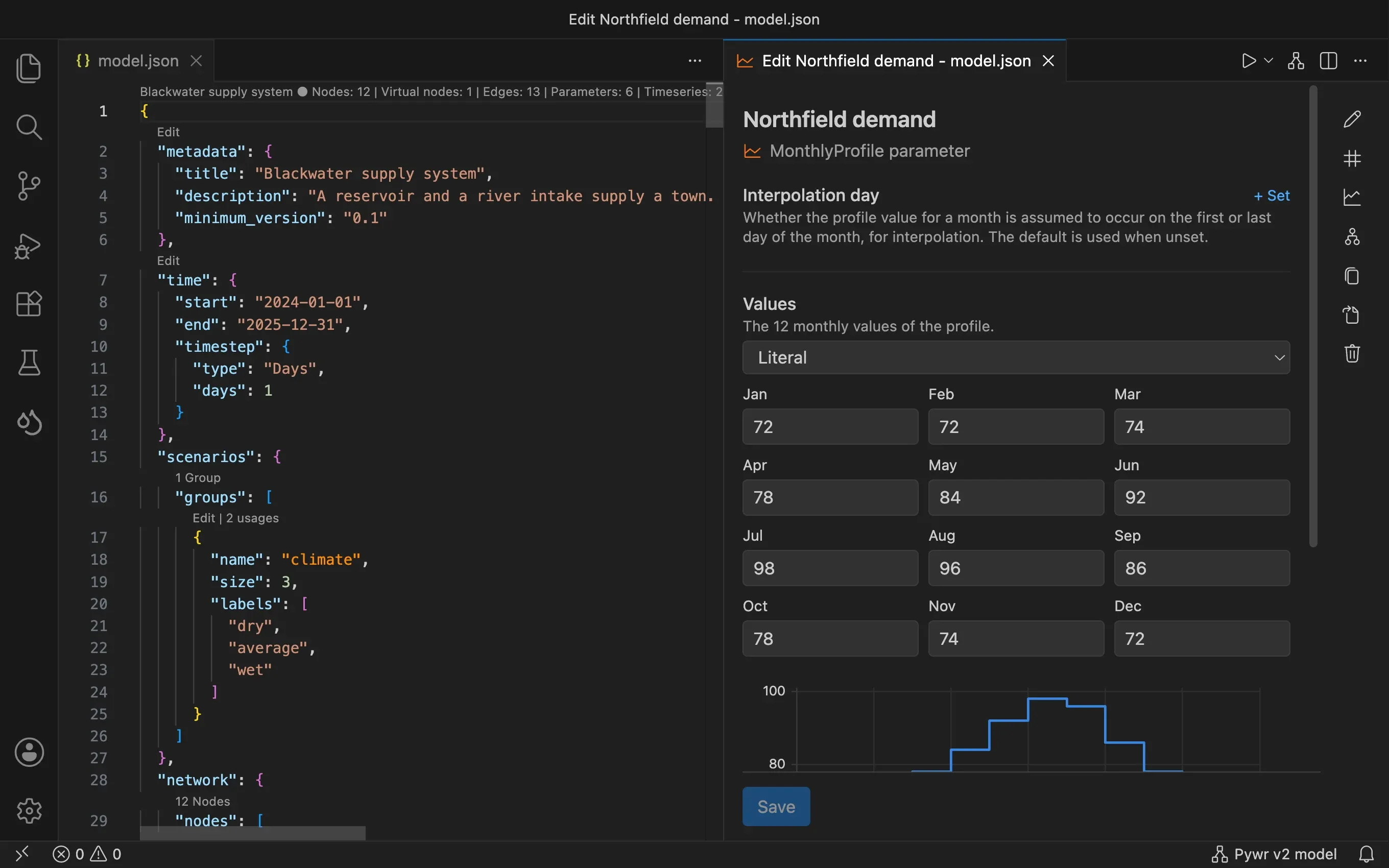Click the Dec value input field
Image resolution: width=1389 pixels, height=868 pixels.
click(1202, 638)
